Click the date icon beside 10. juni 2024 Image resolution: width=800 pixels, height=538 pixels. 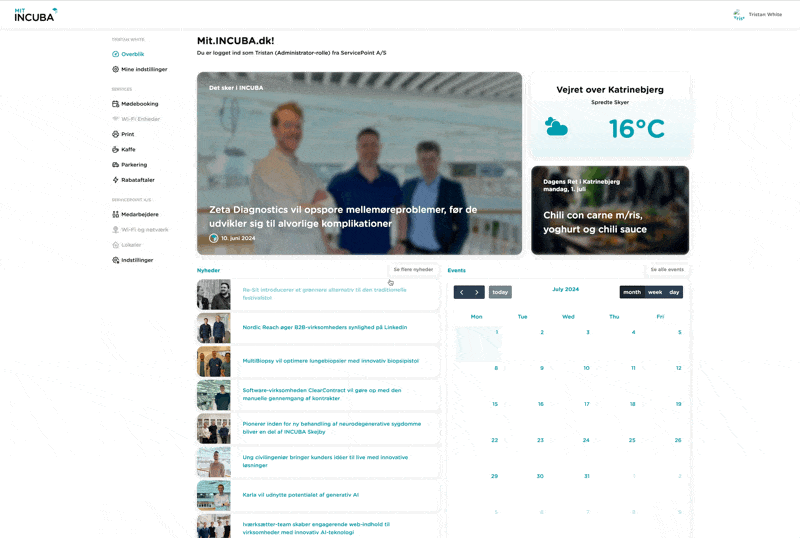point(214,238)
